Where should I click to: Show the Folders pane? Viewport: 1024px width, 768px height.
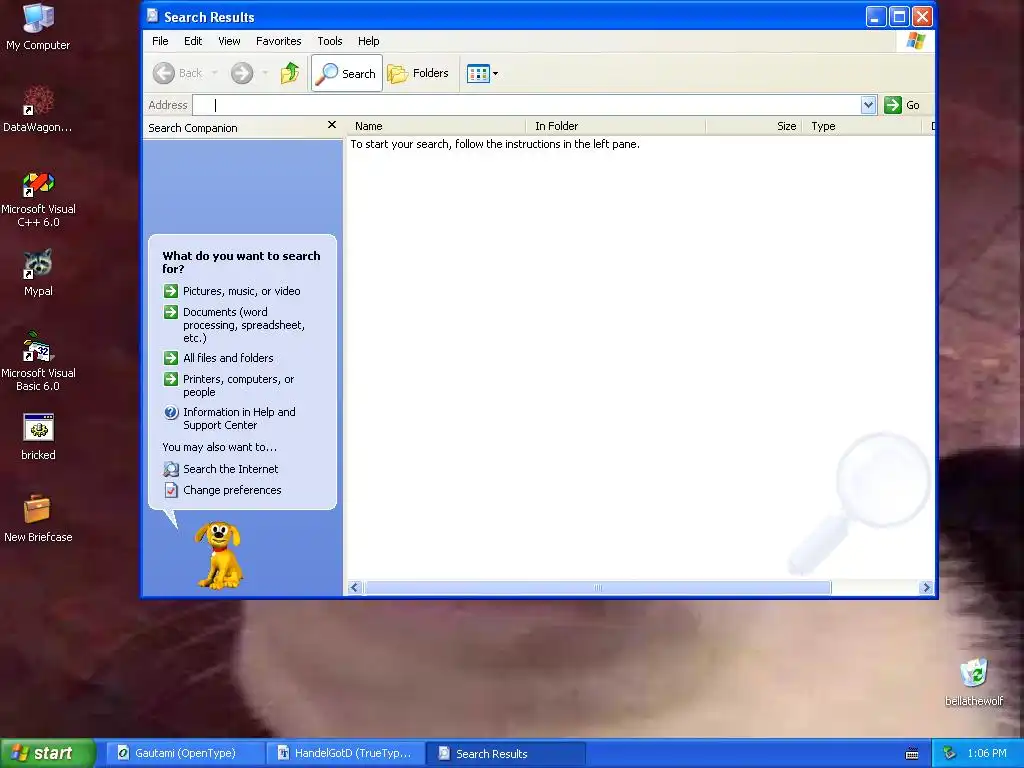419,73
